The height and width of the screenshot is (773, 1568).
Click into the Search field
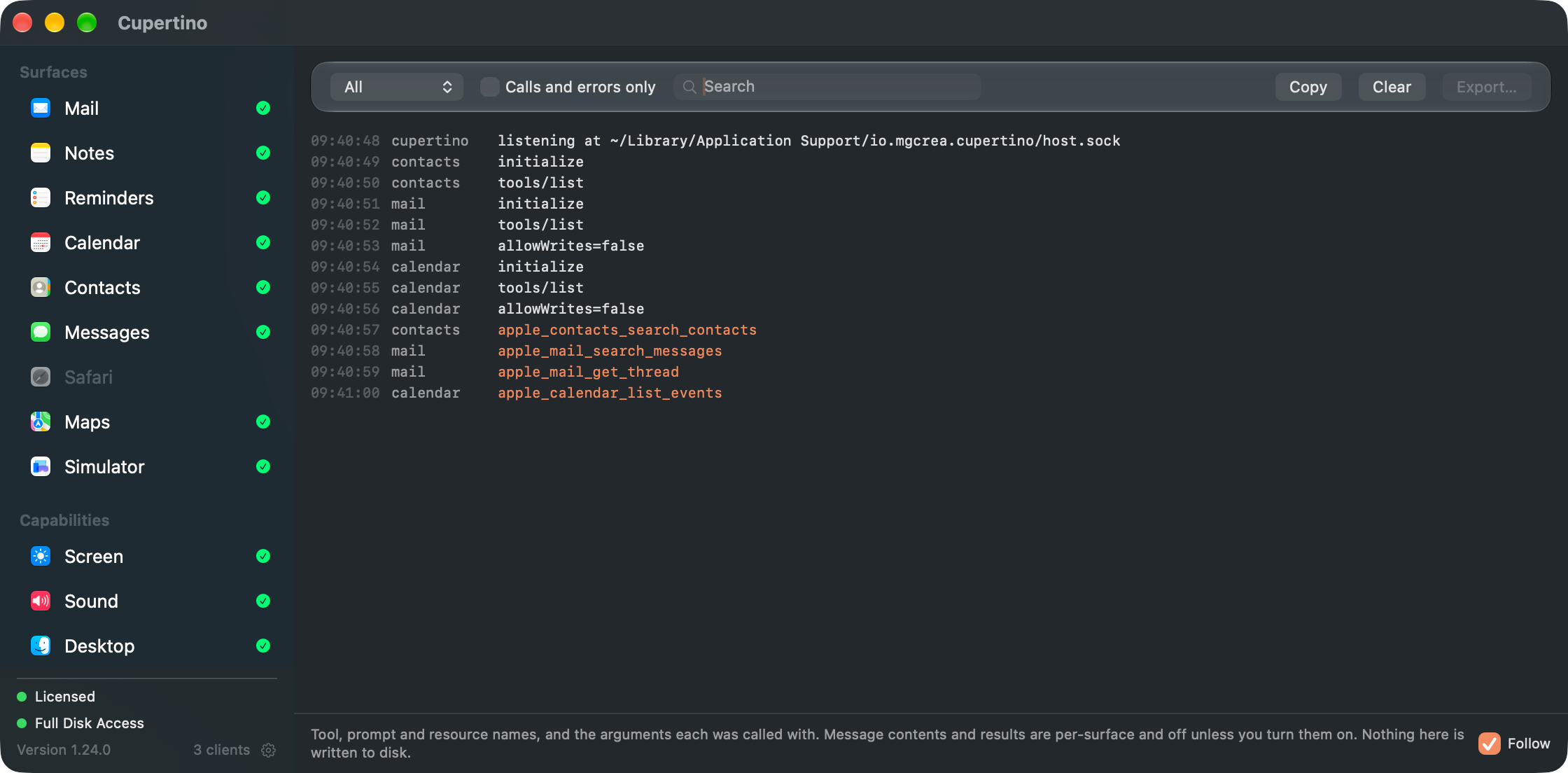[x=827, y=87]
